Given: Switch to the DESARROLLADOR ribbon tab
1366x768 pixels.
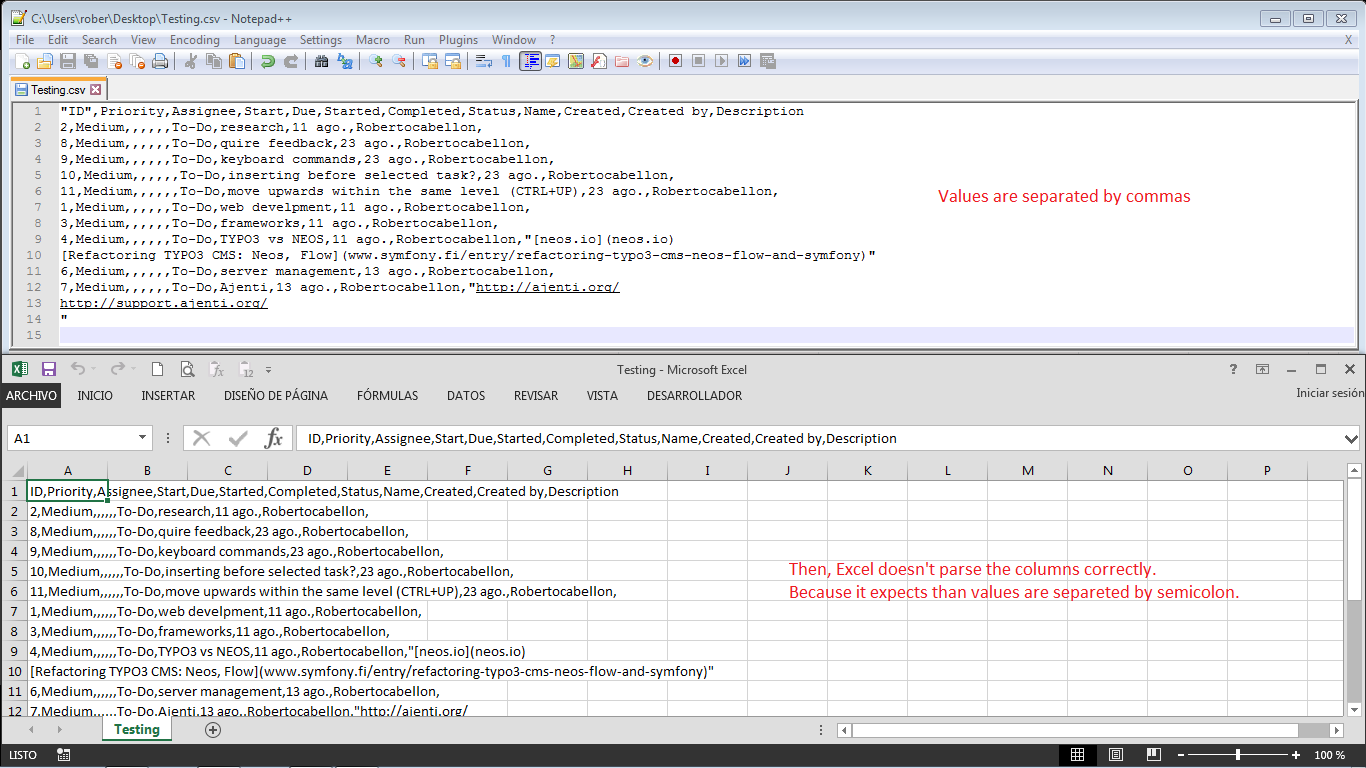Looking at the screenshot, I should [x=694, y=396].
